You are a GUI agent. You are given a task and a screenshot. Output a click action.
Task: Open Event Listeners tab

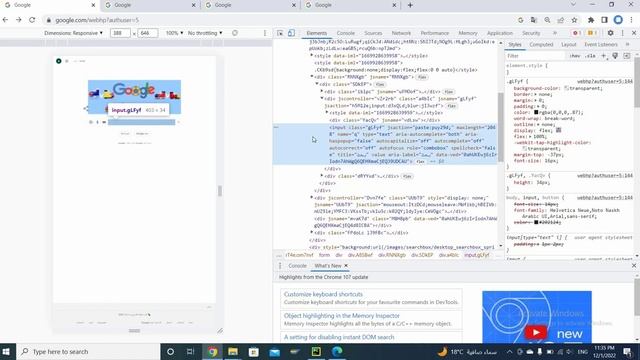click(x=601, y=44)
